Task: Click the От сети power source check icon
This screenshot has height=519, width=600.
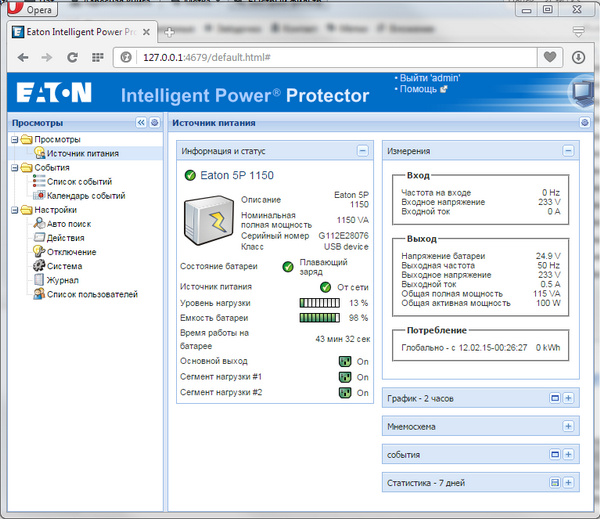Action: [x=325, y=287]
